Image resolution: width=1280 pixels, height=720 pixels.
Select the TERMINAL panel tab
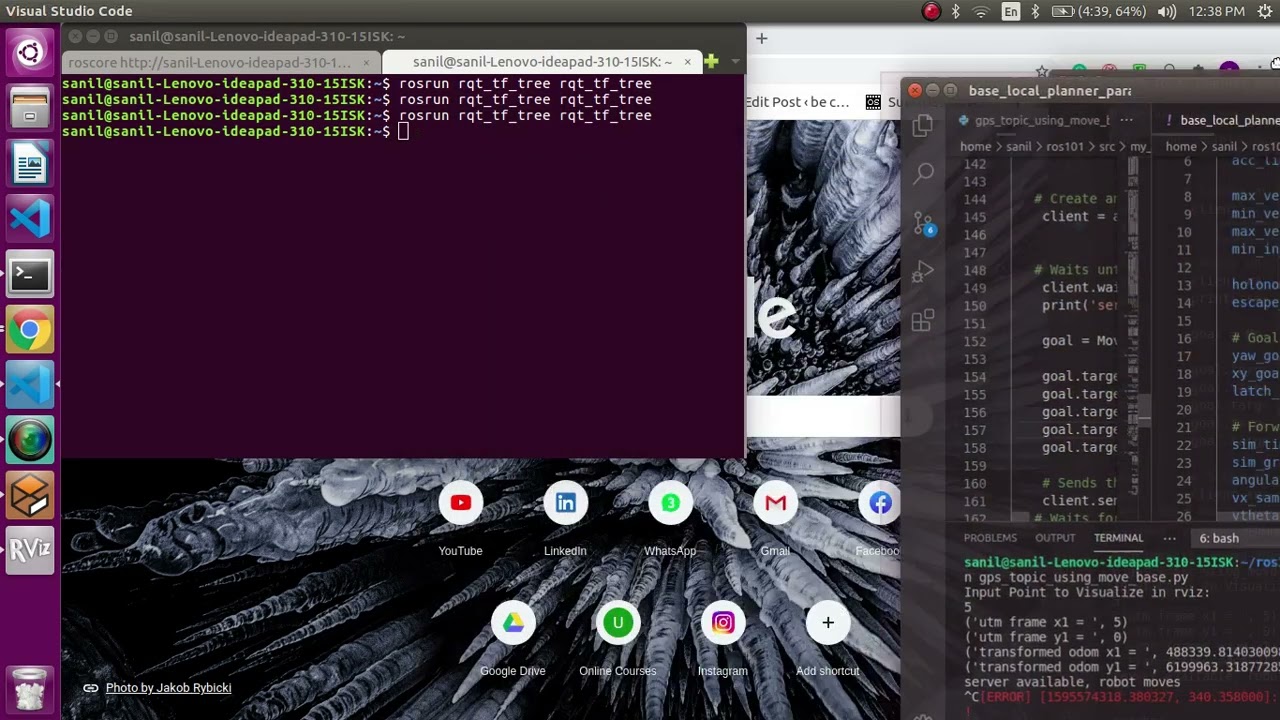[x=1118, y=538]
